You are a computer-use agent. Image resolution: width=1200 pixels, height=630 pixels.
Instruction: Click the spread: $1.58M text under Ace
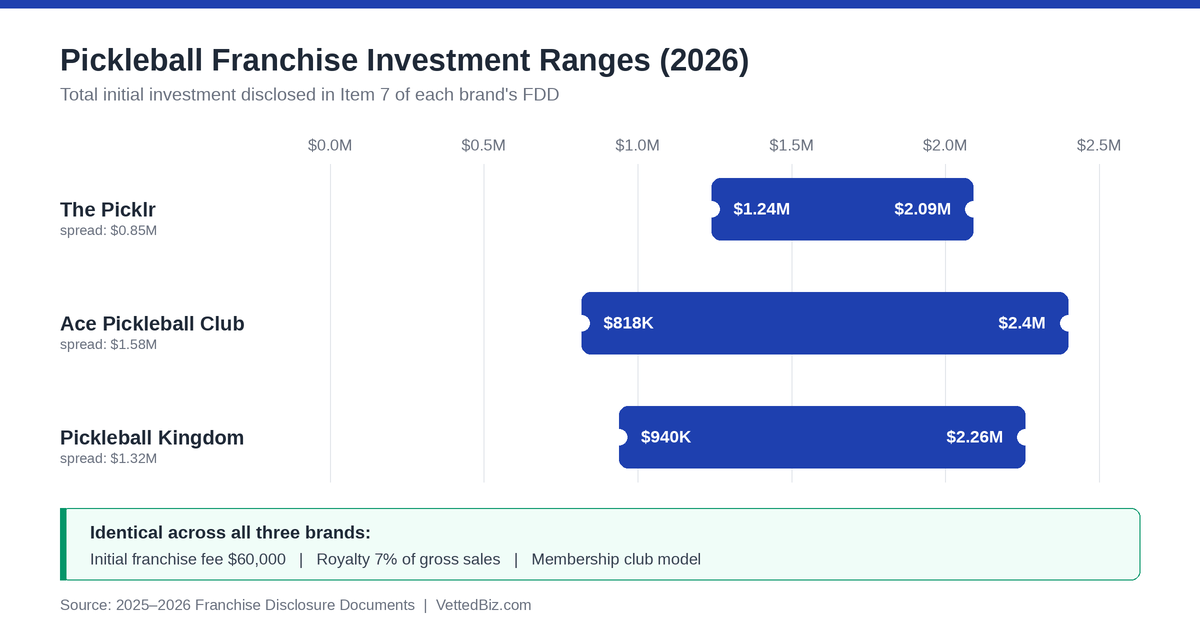click(x=108, y=344)
